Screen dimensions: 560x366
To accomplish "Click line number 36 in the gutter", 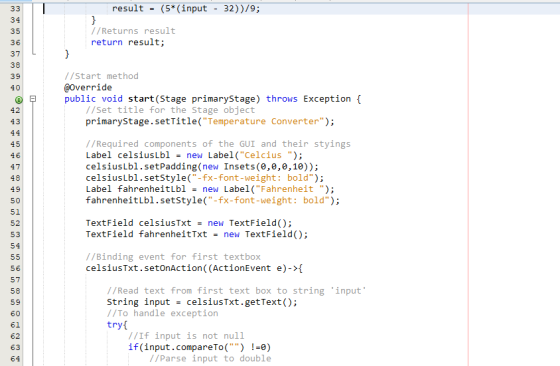I will (15, 42).
